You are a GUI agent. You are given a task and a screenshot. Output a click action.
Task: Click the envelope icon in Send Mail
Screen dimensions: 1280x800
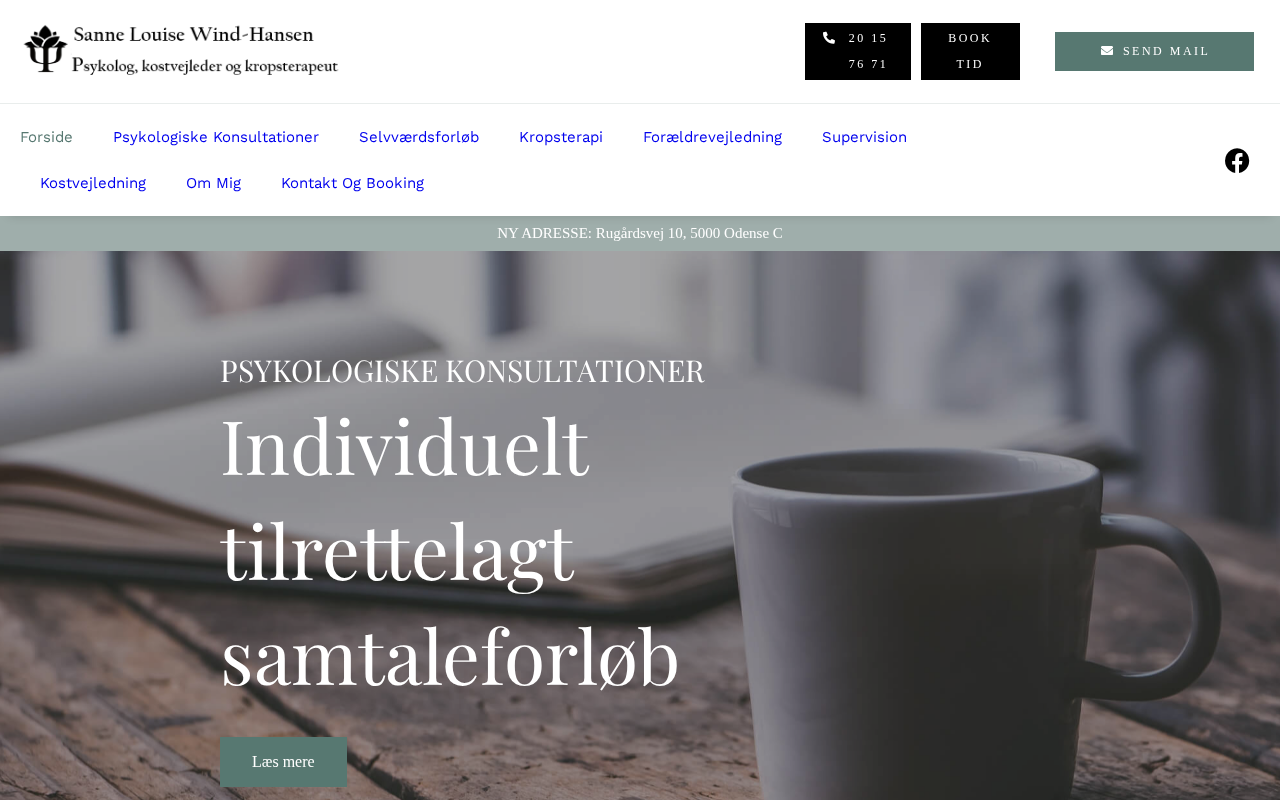tap(1107, 51)
